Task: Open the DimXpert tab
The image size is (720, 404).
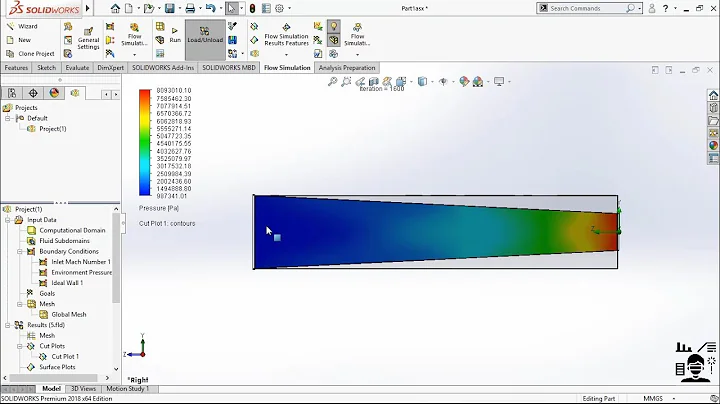Action: tap(111, 67)
